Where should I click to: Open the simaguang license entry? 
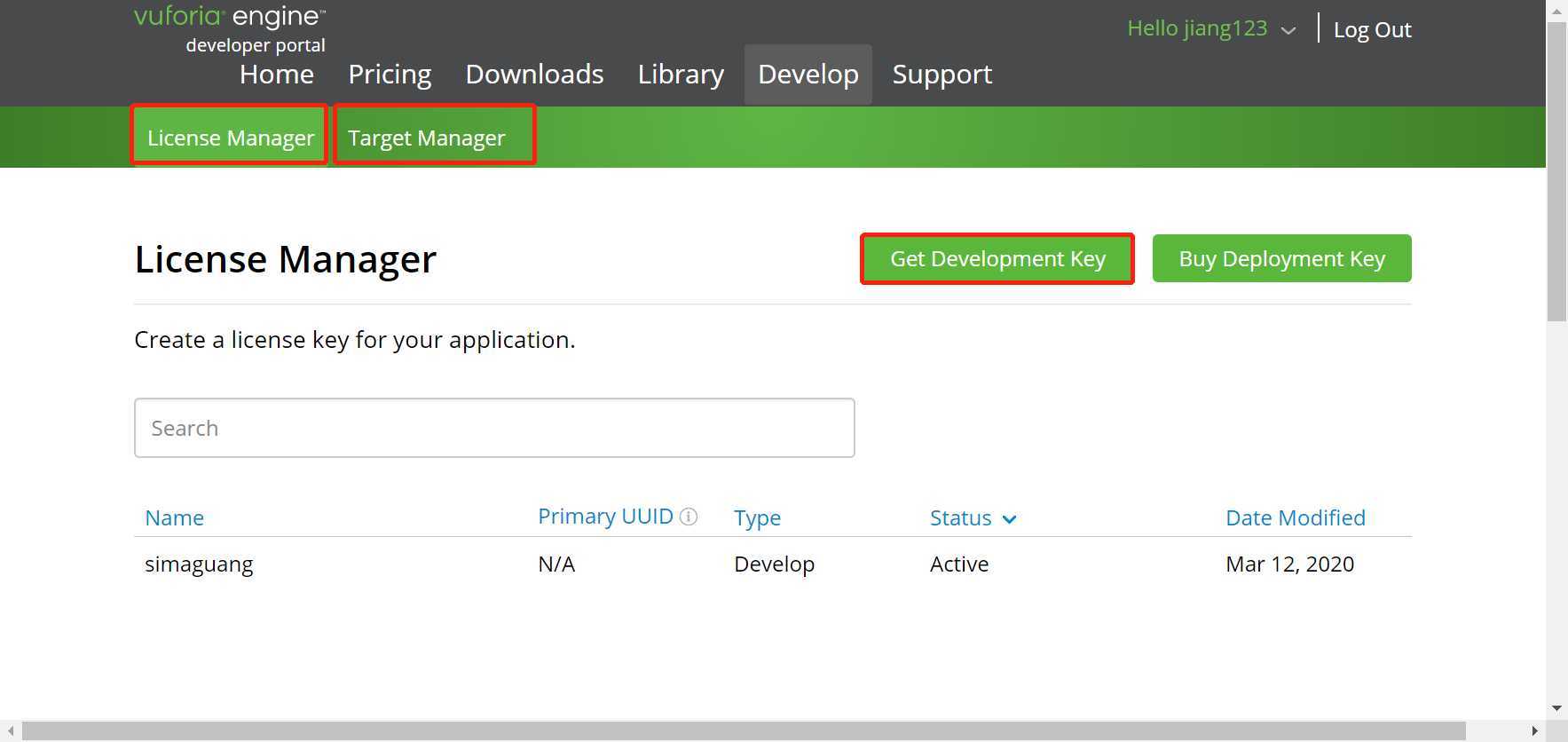(199, 564)
